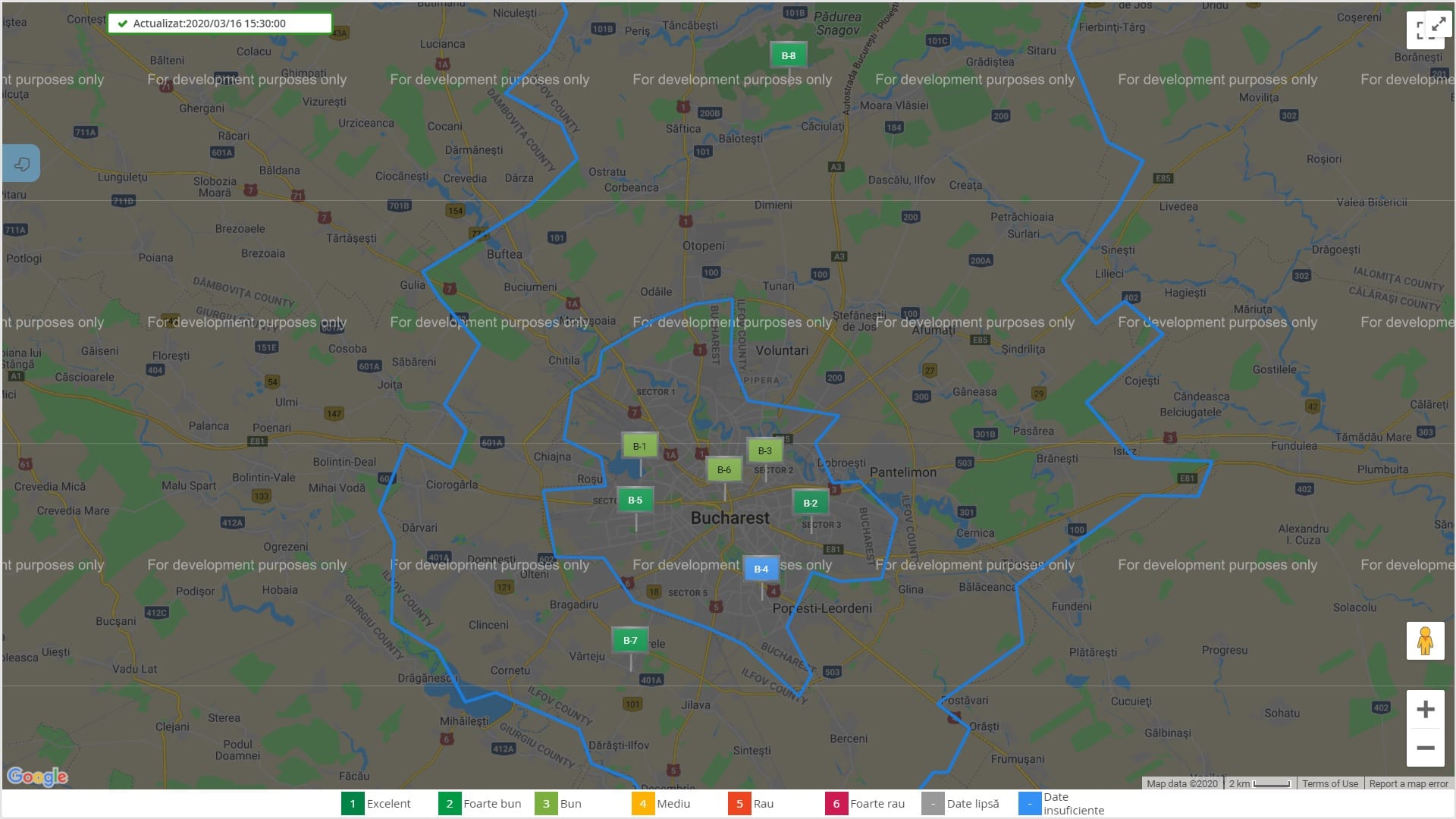Click the Bucharest city label
The image size is (1456, 819).
(730, 518)
